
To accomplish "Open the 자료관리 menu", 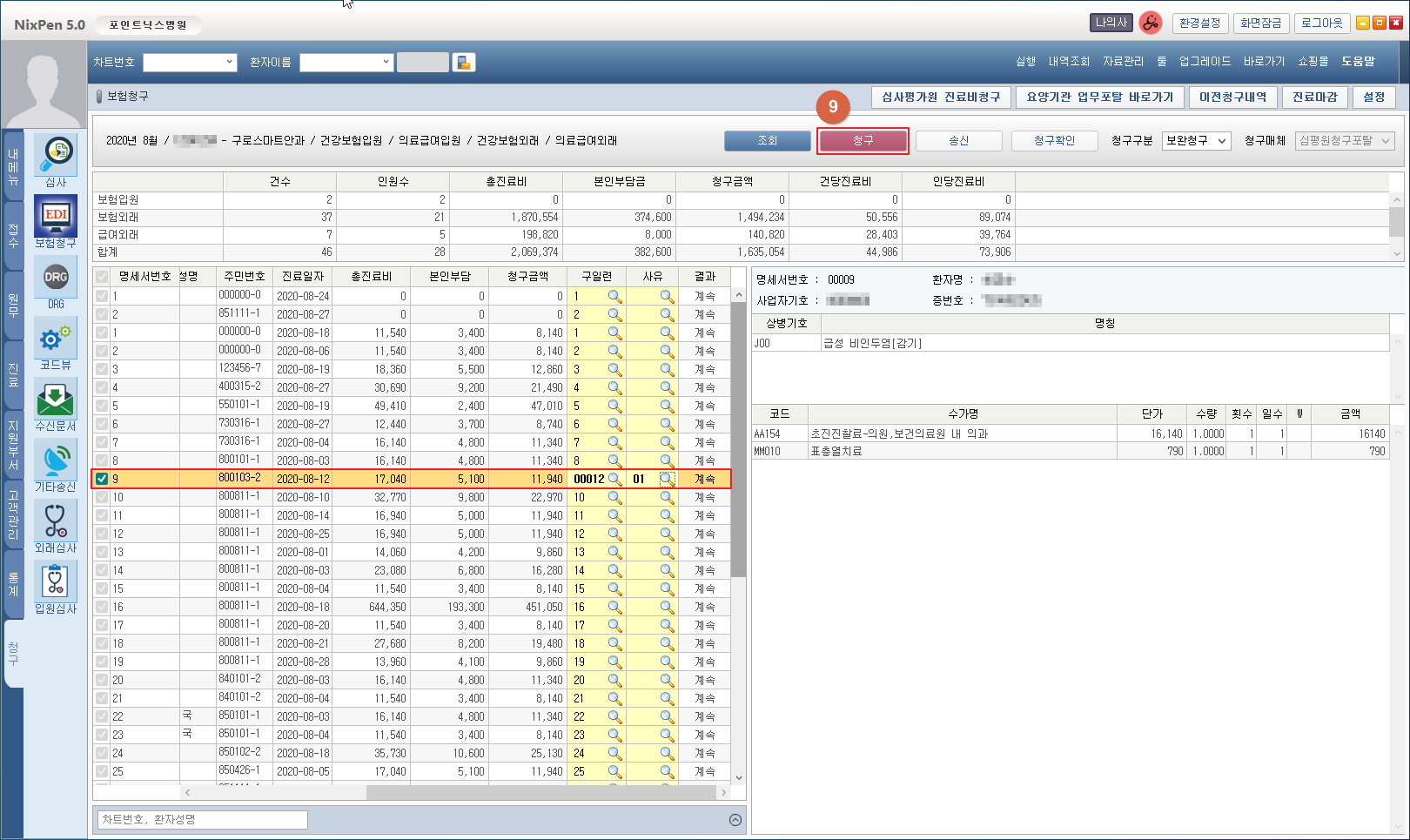I will [x=1123, y=62].
